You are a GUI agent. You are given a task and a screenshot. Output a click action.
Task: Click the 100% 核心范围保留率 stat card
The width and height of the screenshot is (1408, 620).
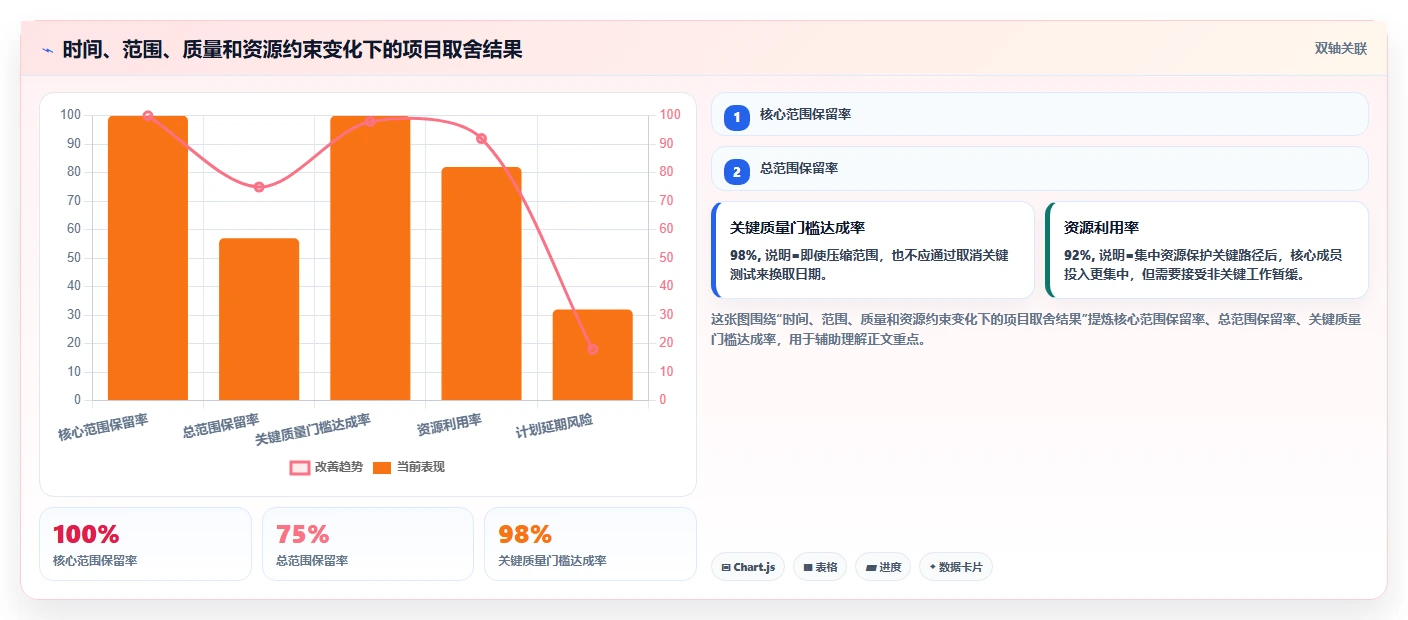pos(145,544)
